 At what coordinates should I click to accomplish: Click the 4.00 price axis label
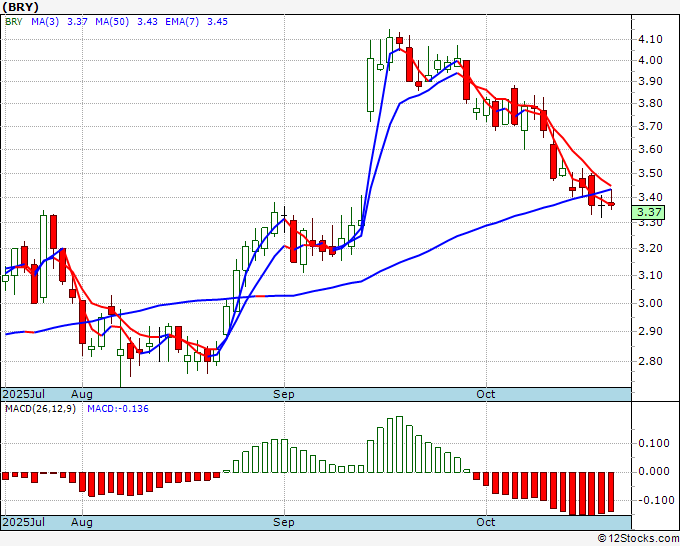point(650,60)
